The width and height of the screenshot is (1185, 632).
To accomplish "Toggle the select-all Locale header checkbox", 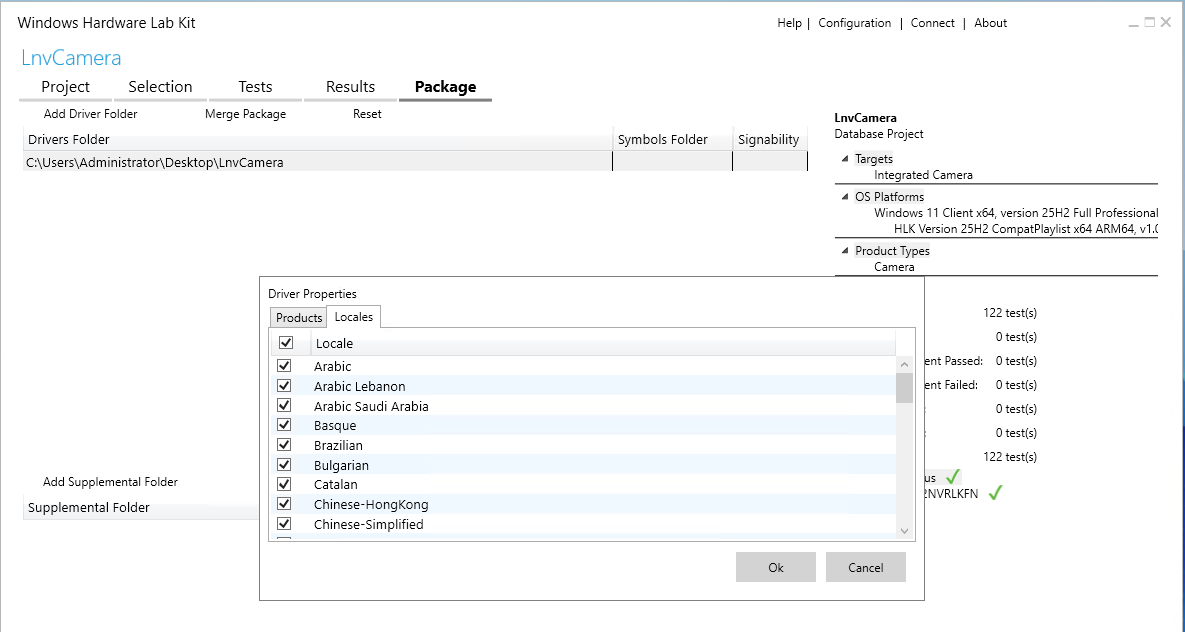I will 286,342.
